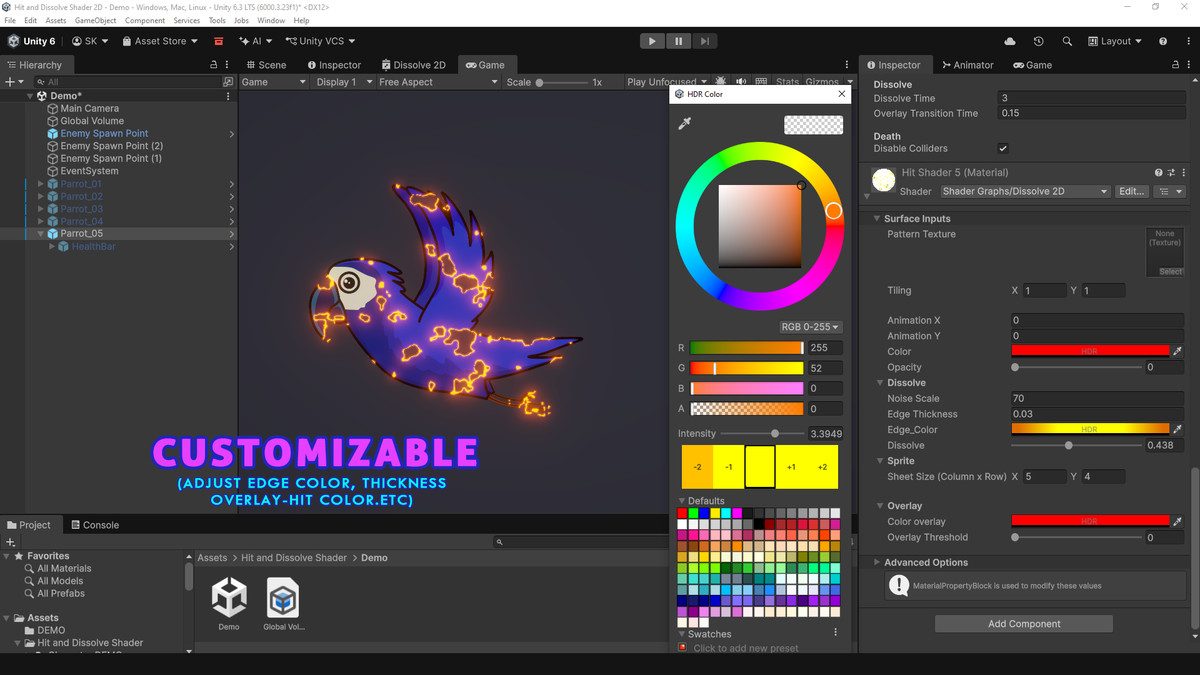Screen dimensions: 1200x675
Task: Open the Hit Shader 5 material presets icon
Action: point(1171,173)
